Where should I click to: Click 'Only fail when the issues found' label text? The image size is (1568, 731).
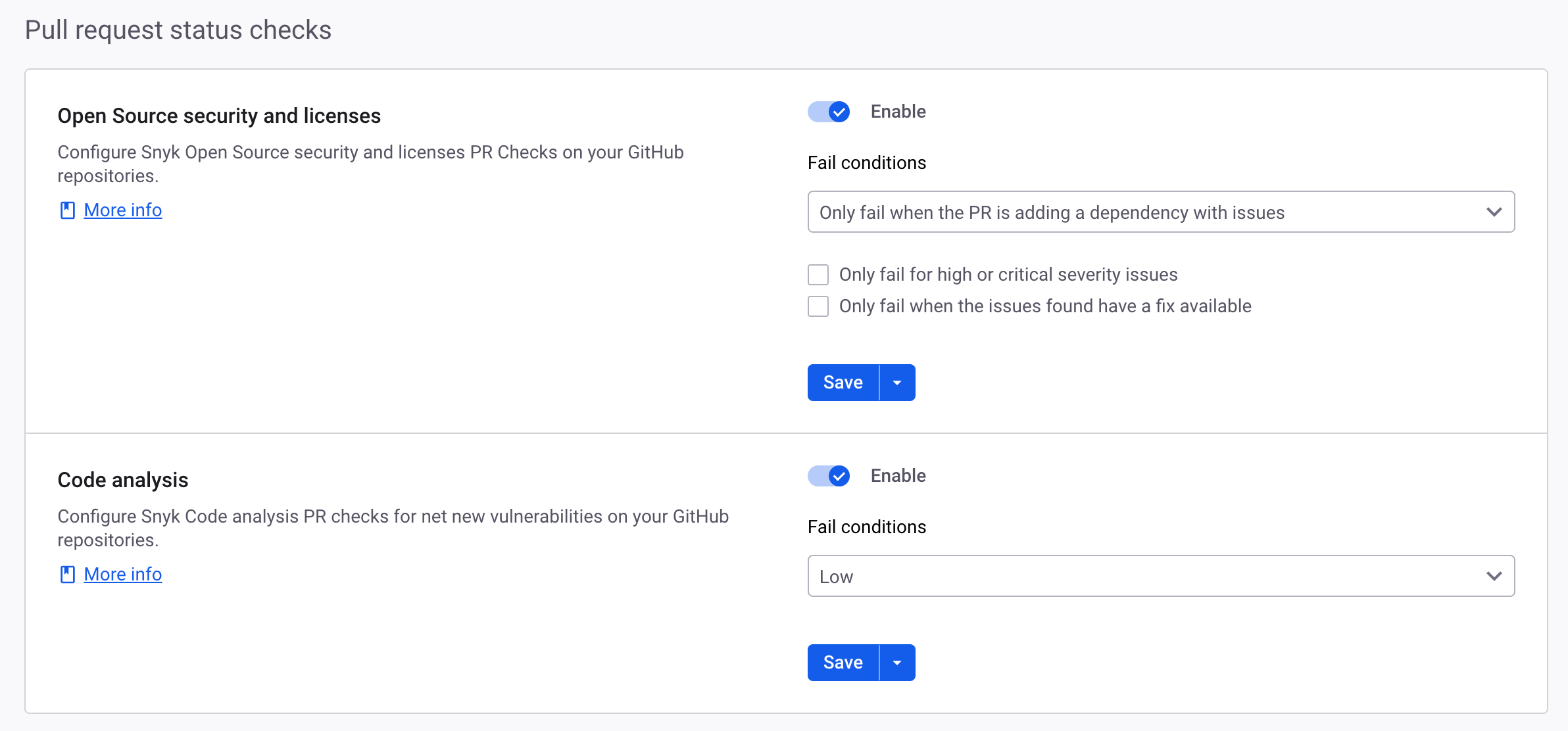point(1045,306)
